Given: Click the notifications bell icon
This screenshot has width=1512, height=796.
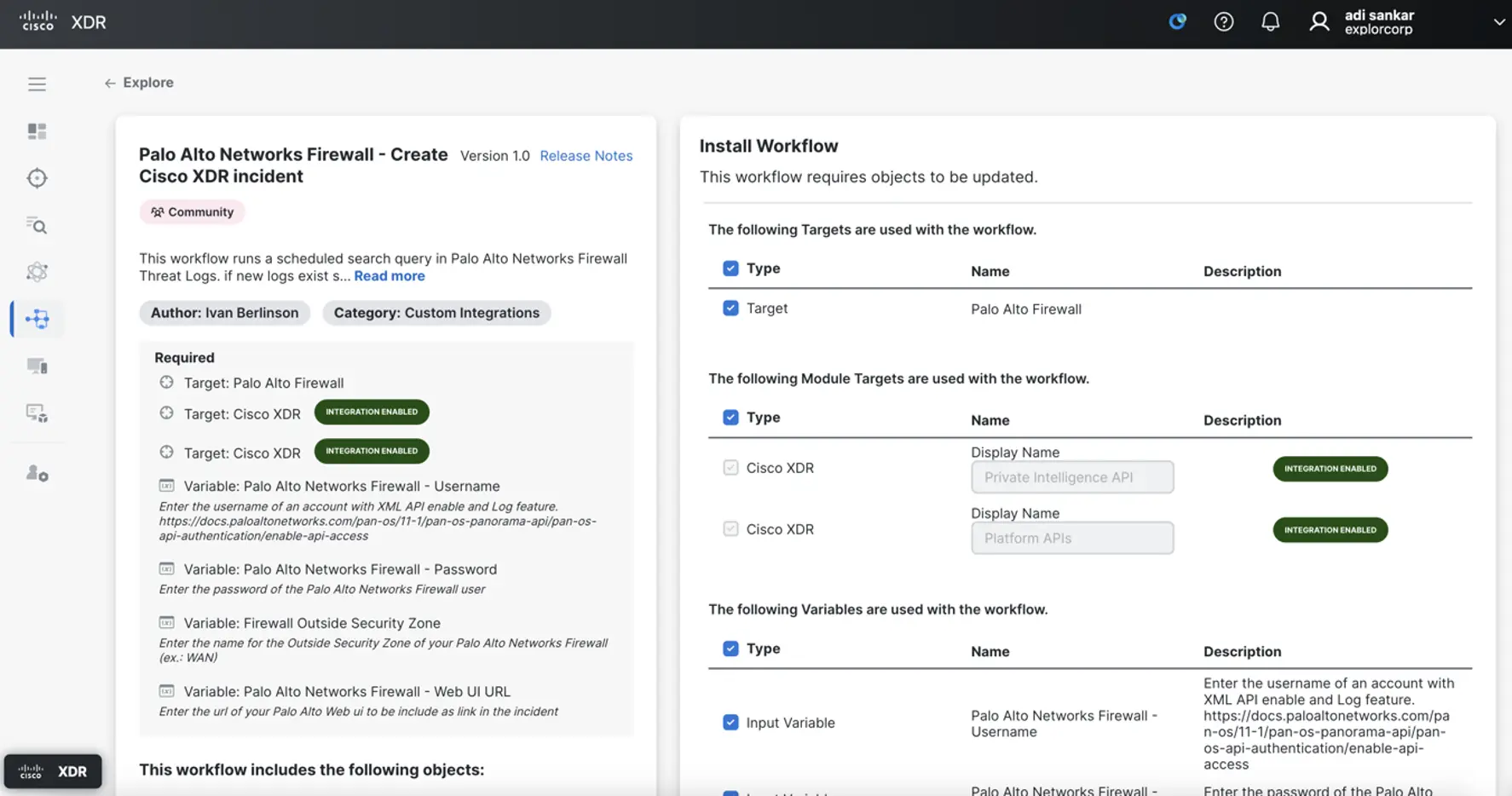Looking at the screenshot, I should pos(1270,22).
